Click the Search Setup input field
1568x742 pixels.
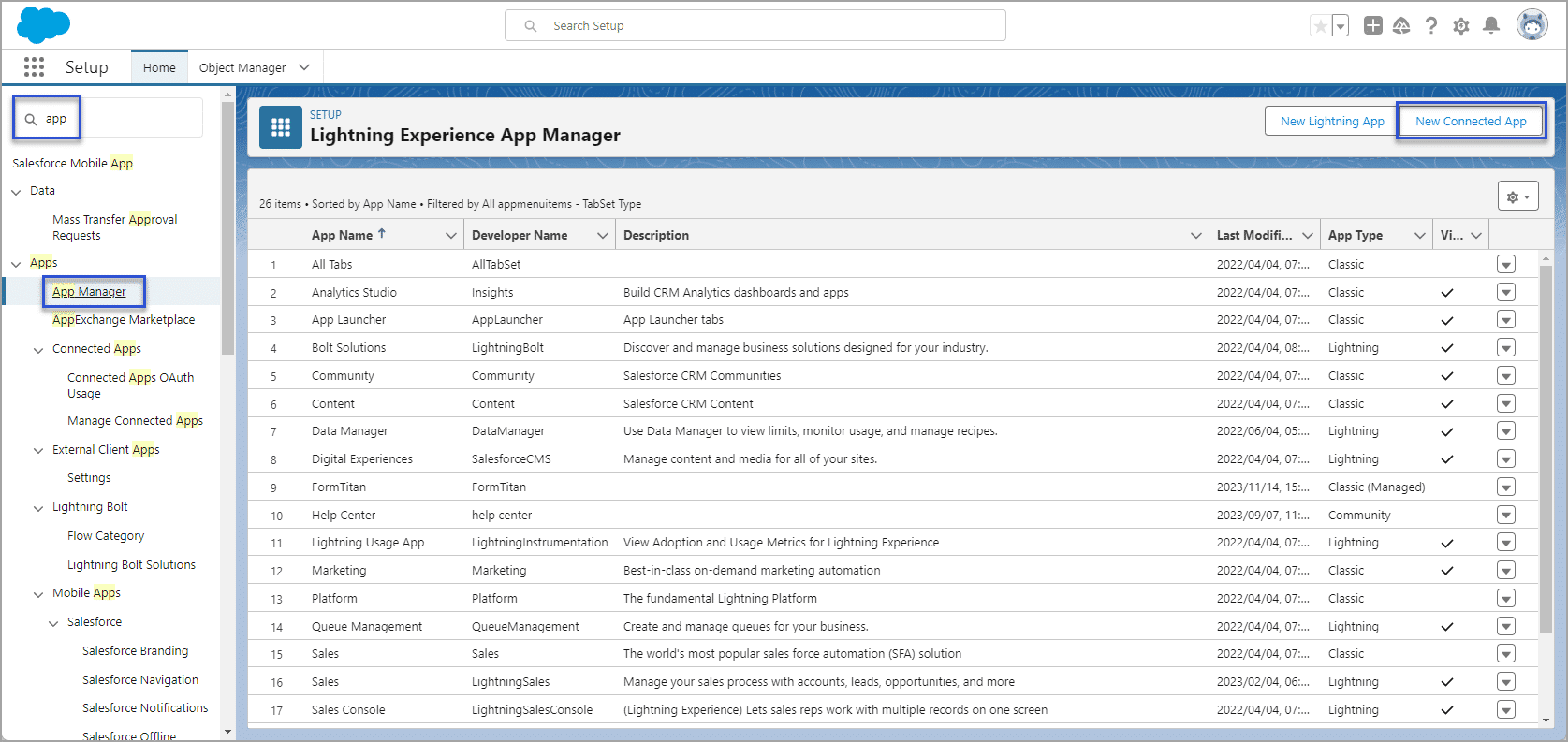coord(755,25)
